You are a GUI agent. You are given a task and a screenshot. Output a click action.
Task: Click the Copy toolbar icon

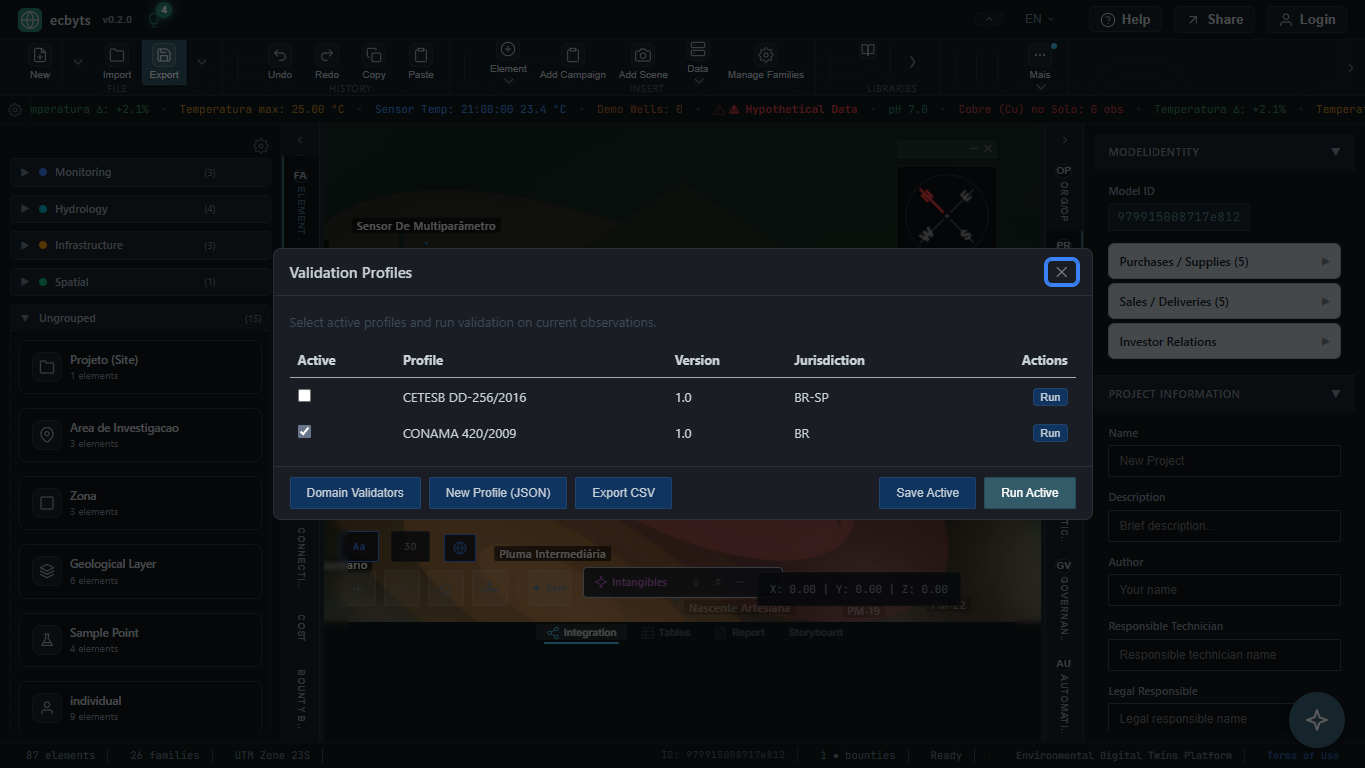374,56
